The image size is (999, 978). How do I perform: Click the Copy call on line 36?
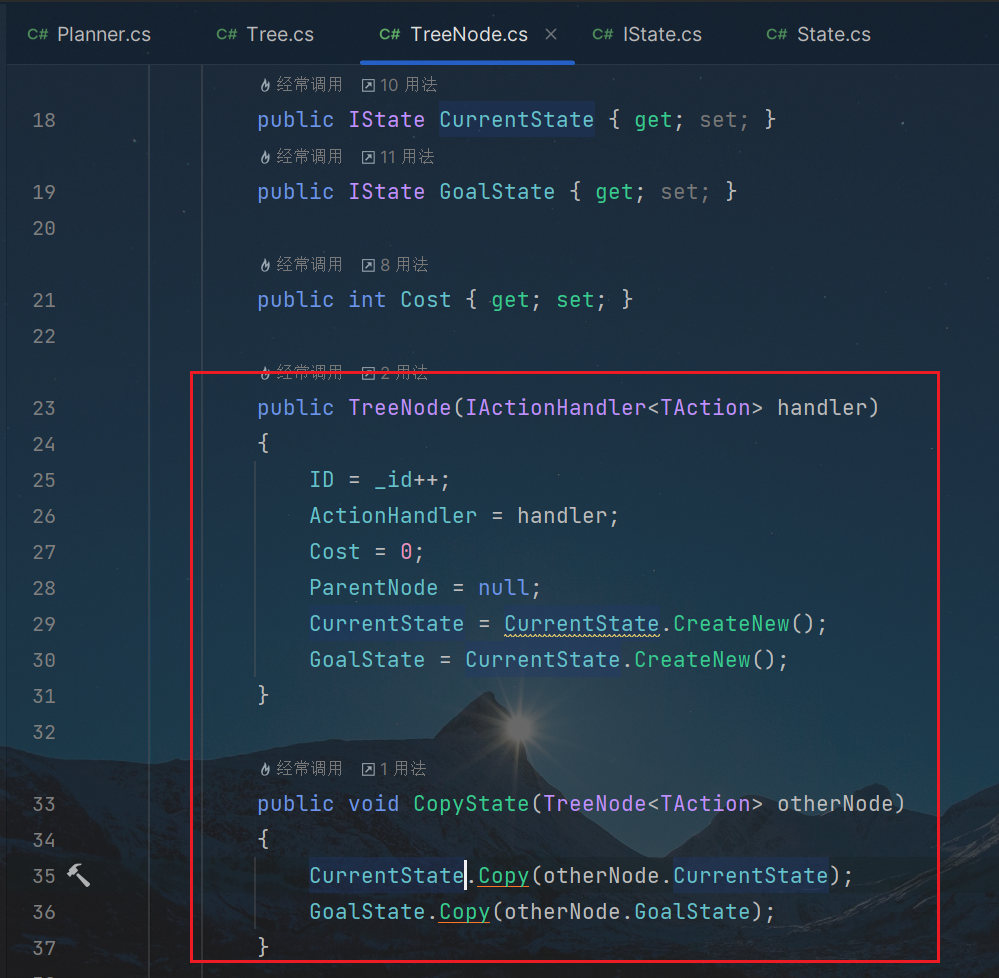pyautogui.click(x=464, y=912)
